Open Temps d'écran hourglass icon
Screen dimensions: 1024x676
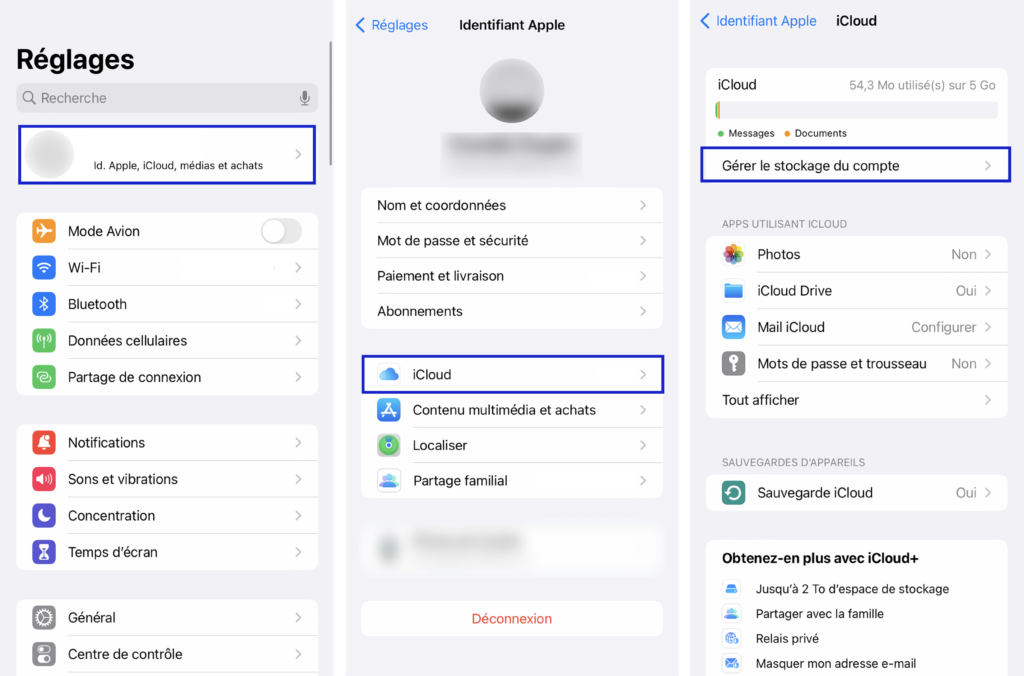coord(44,552)
